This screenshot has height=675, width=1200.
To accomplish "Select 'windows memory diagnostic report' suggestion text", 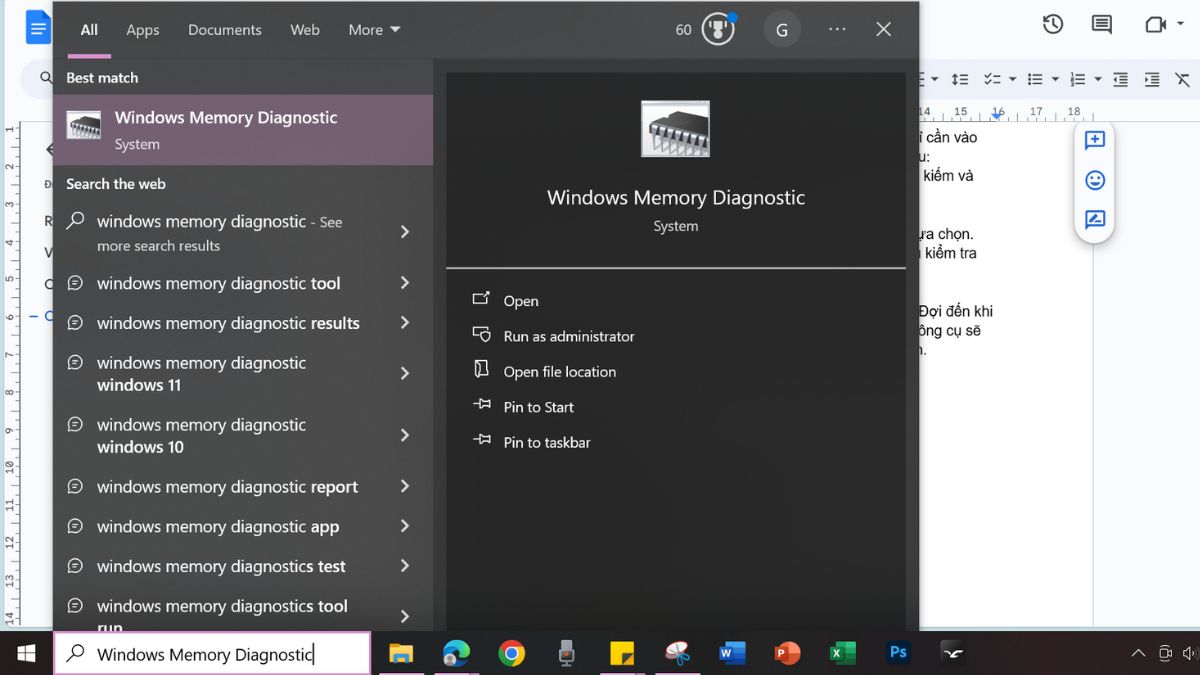I will [x=227, y=487].
